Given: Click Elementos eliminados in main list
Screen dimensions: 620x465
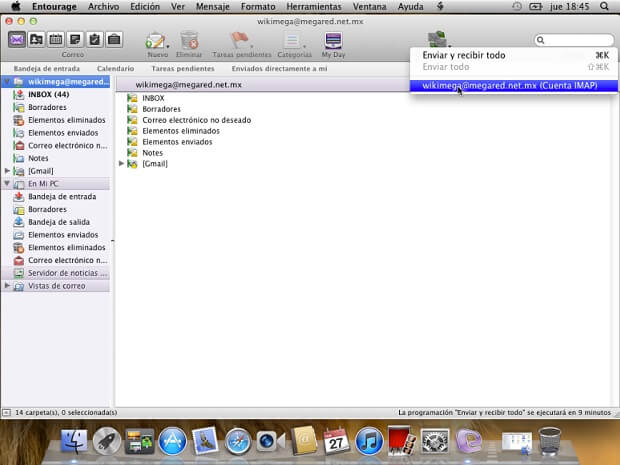Looking at the screenshot, I should [x=181, y=131].
